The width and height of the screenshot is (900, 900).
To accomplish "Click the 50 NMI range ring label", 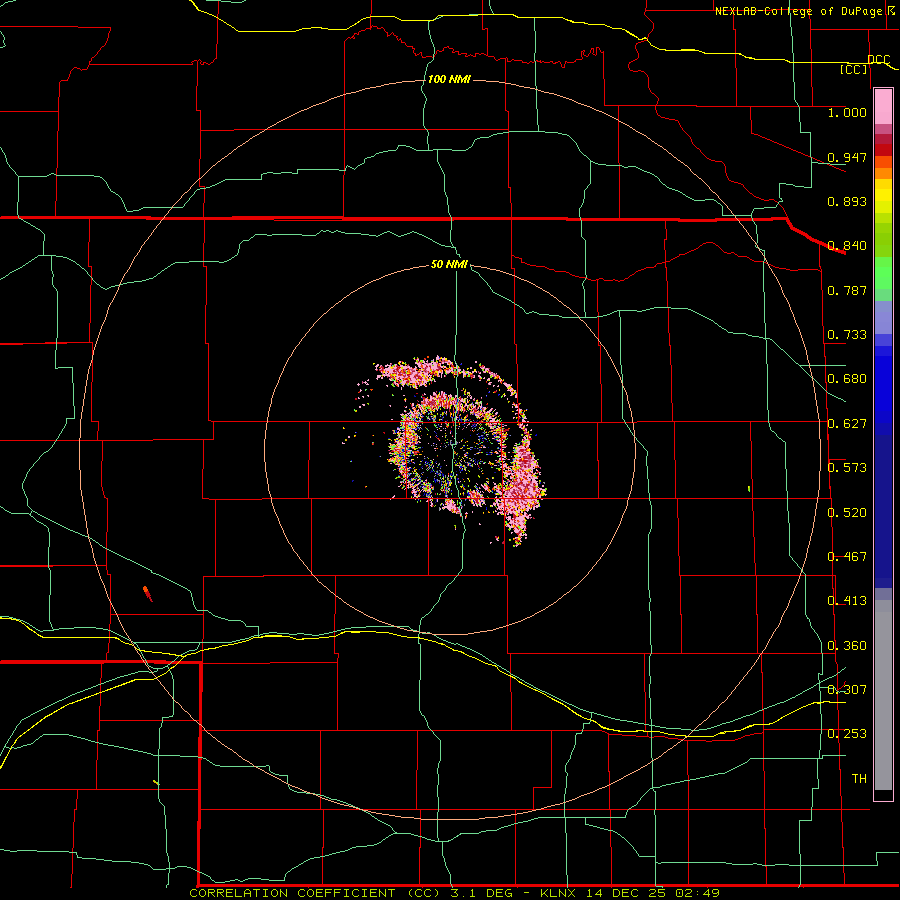I will click(x=449, y=265).
